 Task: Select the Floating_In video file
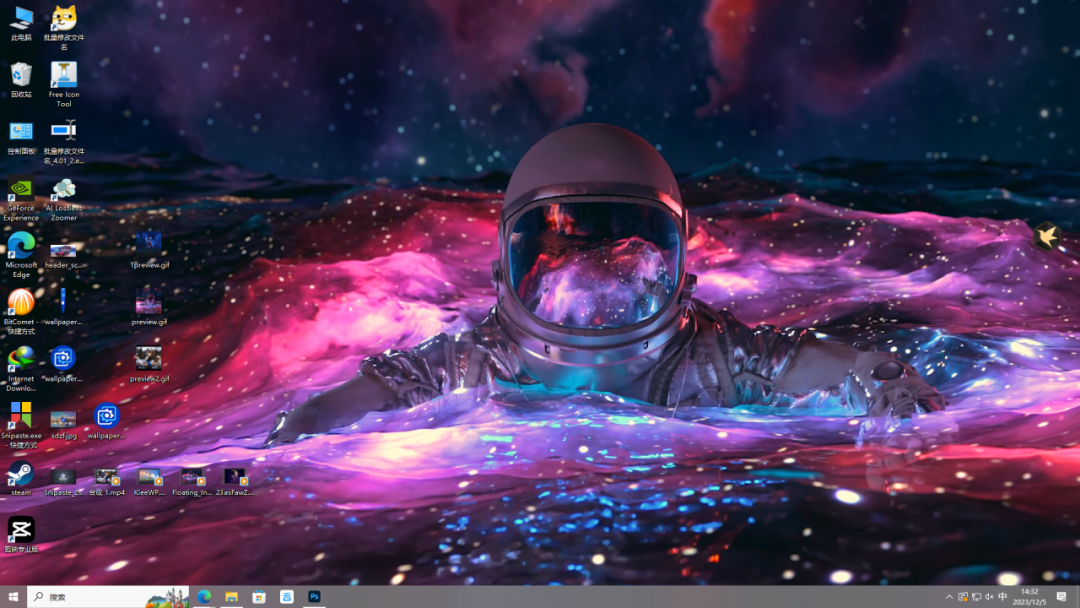[192, 482]
